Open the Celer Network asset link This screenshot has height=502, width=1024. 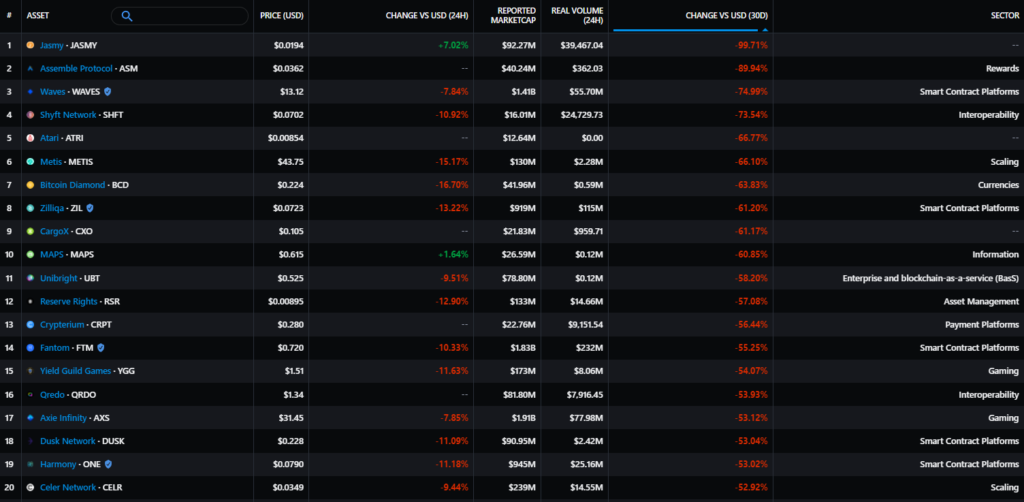[x=69, y=487]
